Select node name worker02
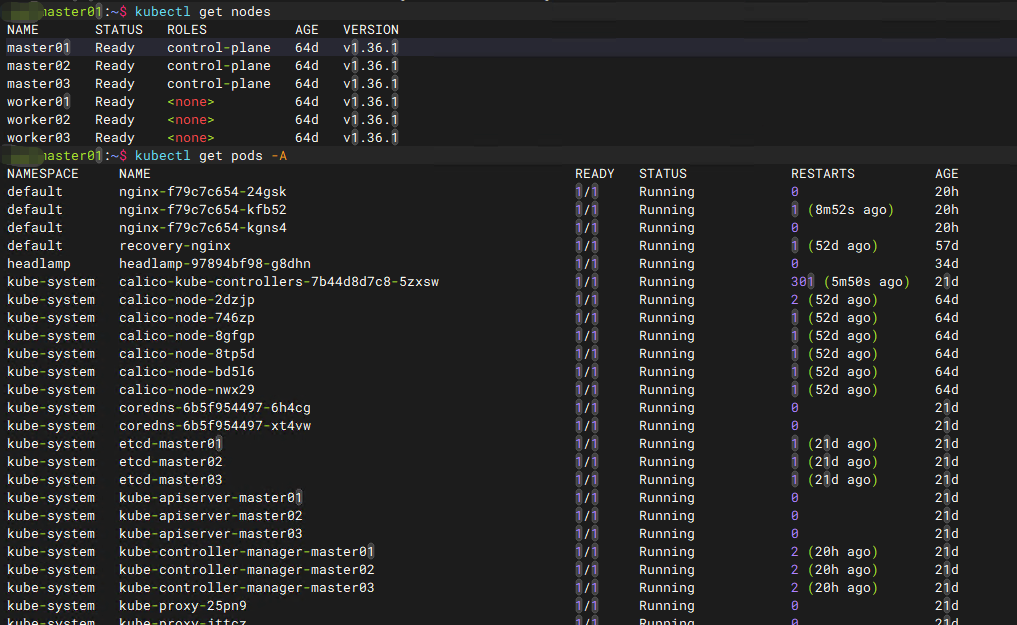 [38, 120]
